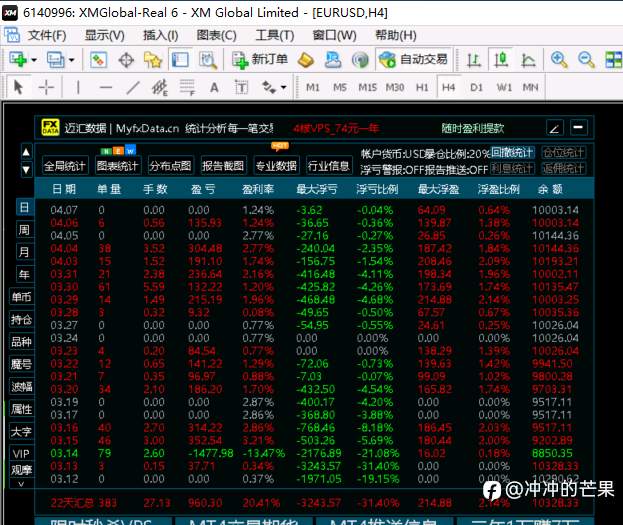Switch to bar chart display
This screenshot has width=623, height=525.
474,60
